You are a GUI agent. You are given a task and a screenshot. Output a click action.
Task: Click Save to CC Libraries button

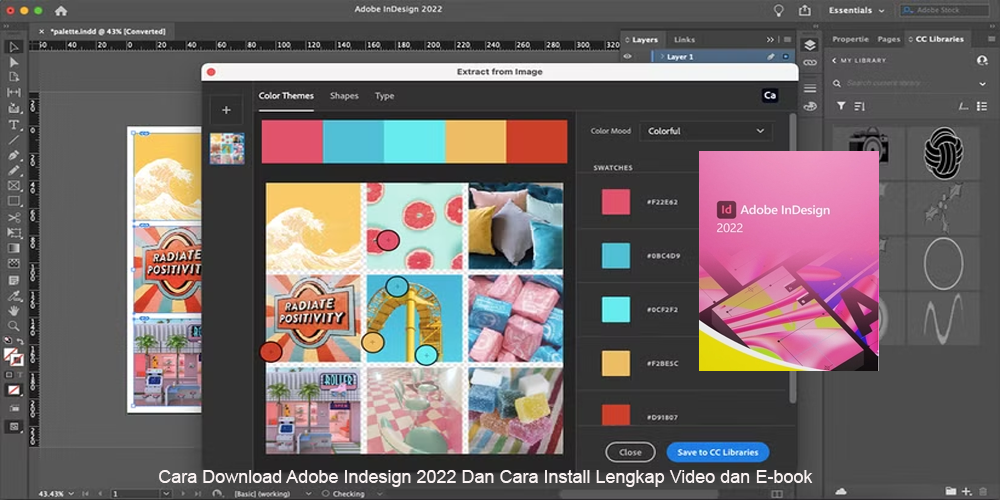click(718, 452)
